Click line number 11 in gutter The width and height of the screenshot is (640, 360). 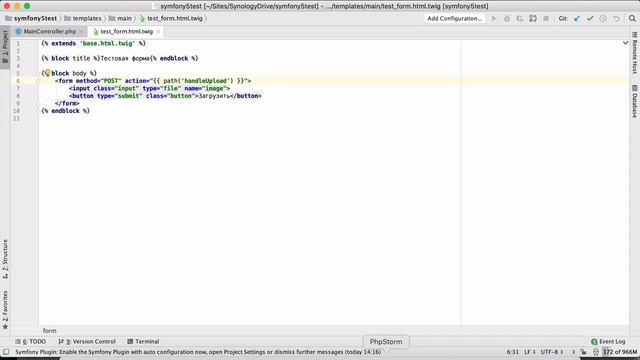coord(16,118)
